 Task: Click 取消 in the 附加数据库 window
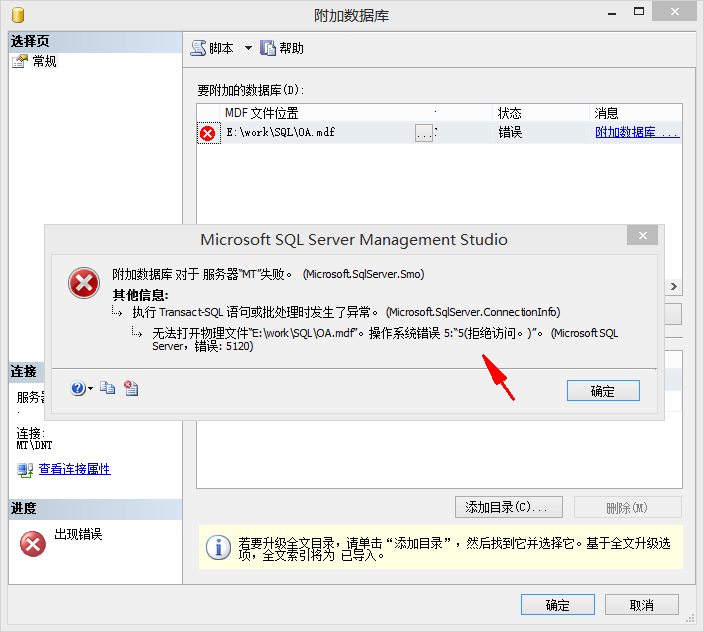642,605
